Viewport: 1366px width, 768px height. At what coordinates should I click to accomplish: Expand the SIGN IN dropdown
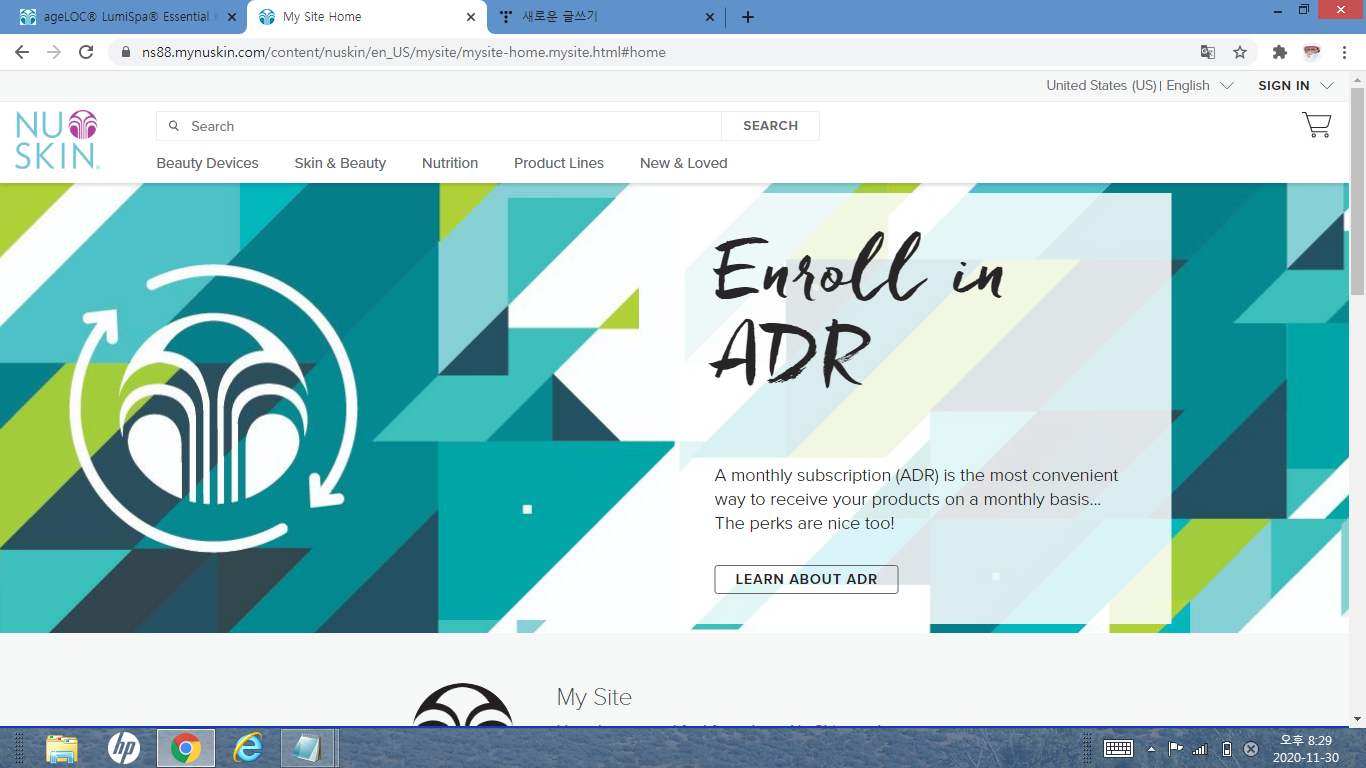pyautogui.click(x=1296, y=86)
